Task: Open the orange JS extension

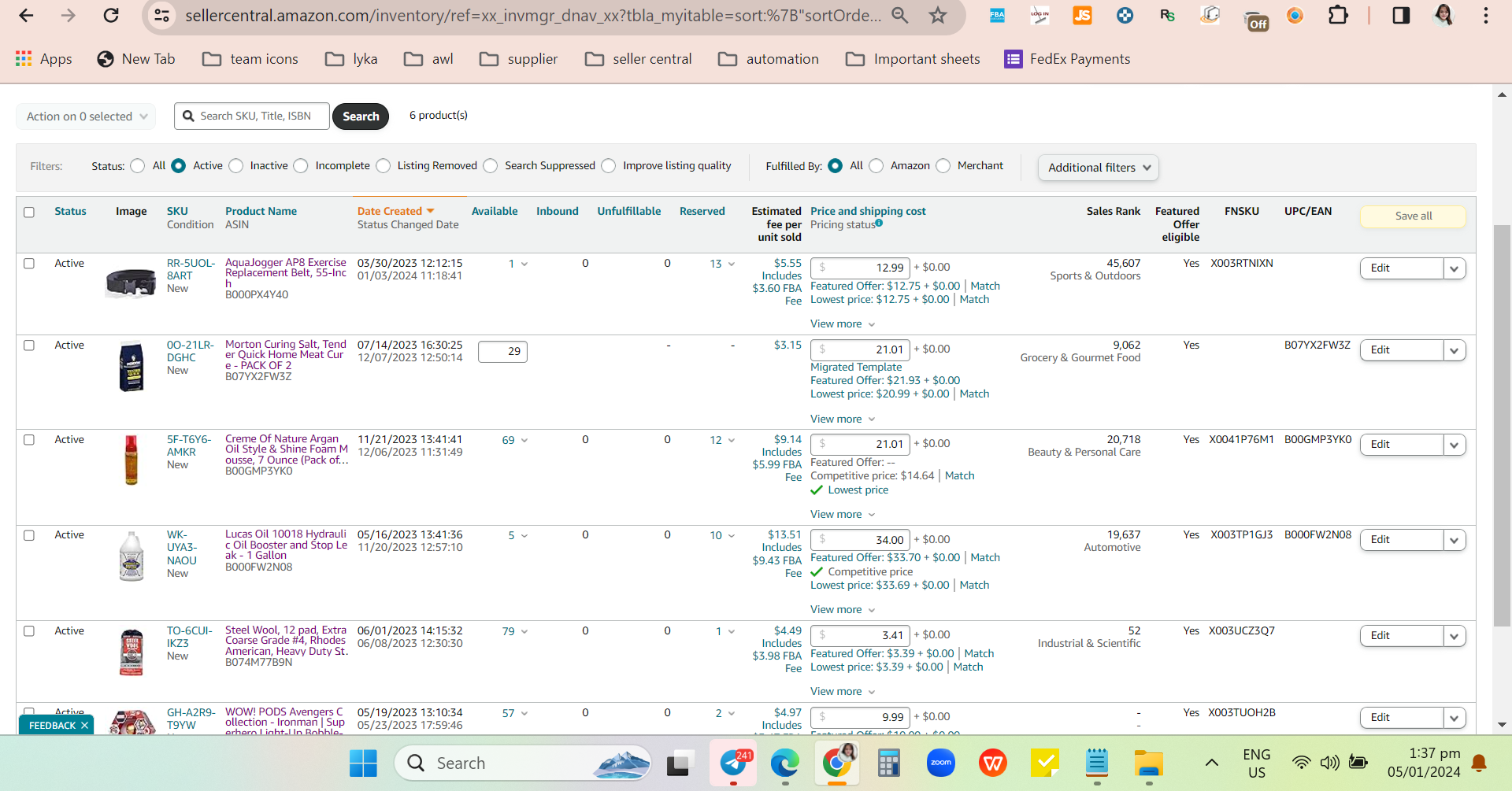Action: (1082, 15)
